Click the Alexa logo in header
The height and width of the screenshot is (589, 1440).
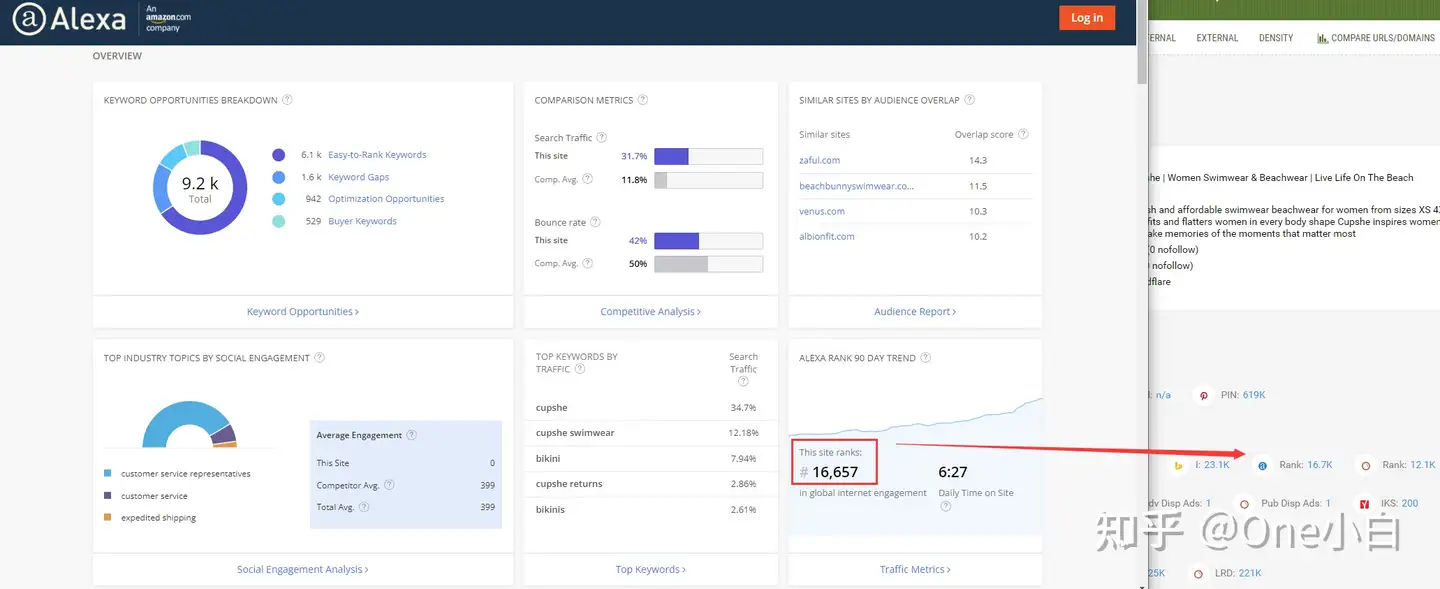(x=69, y=19)
